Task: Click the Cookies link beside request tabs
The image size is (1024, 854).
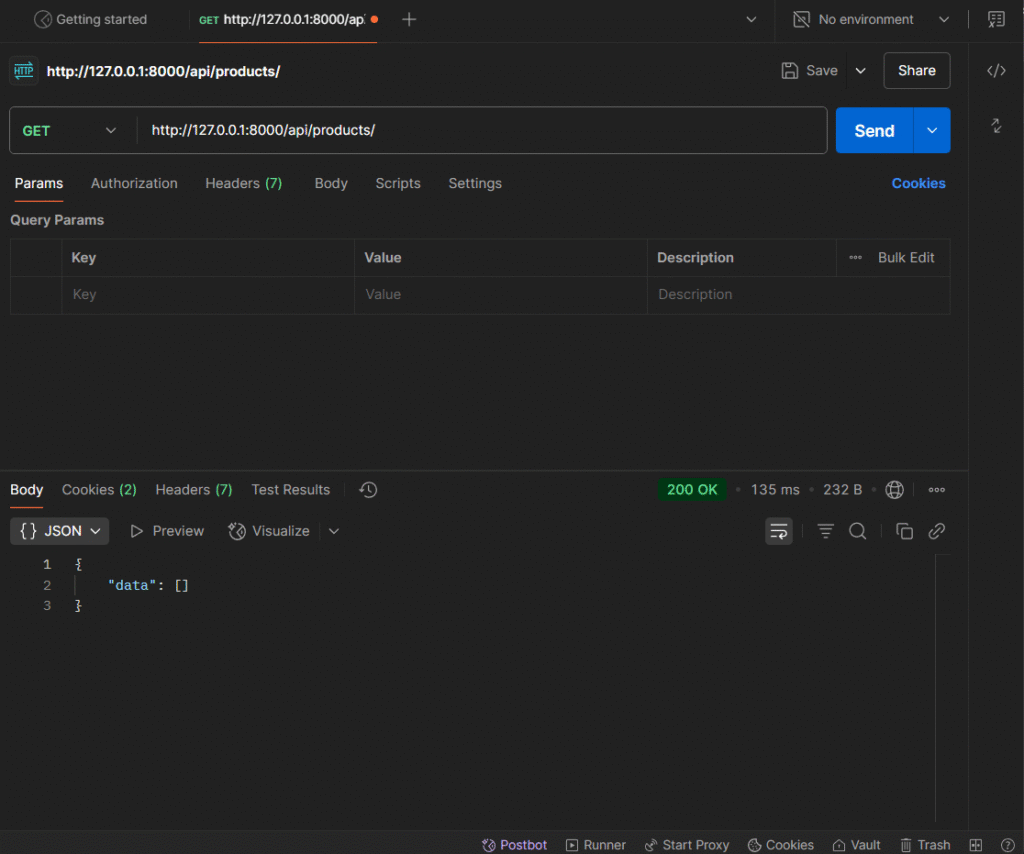Action: [918, 184]
